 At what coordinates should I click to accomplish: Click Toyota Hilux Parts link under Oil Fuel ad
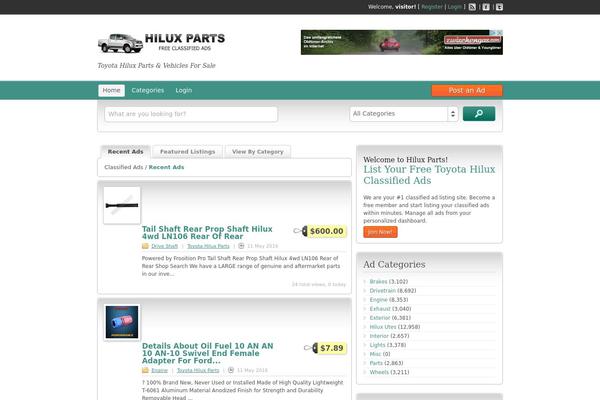click(198, 370)
